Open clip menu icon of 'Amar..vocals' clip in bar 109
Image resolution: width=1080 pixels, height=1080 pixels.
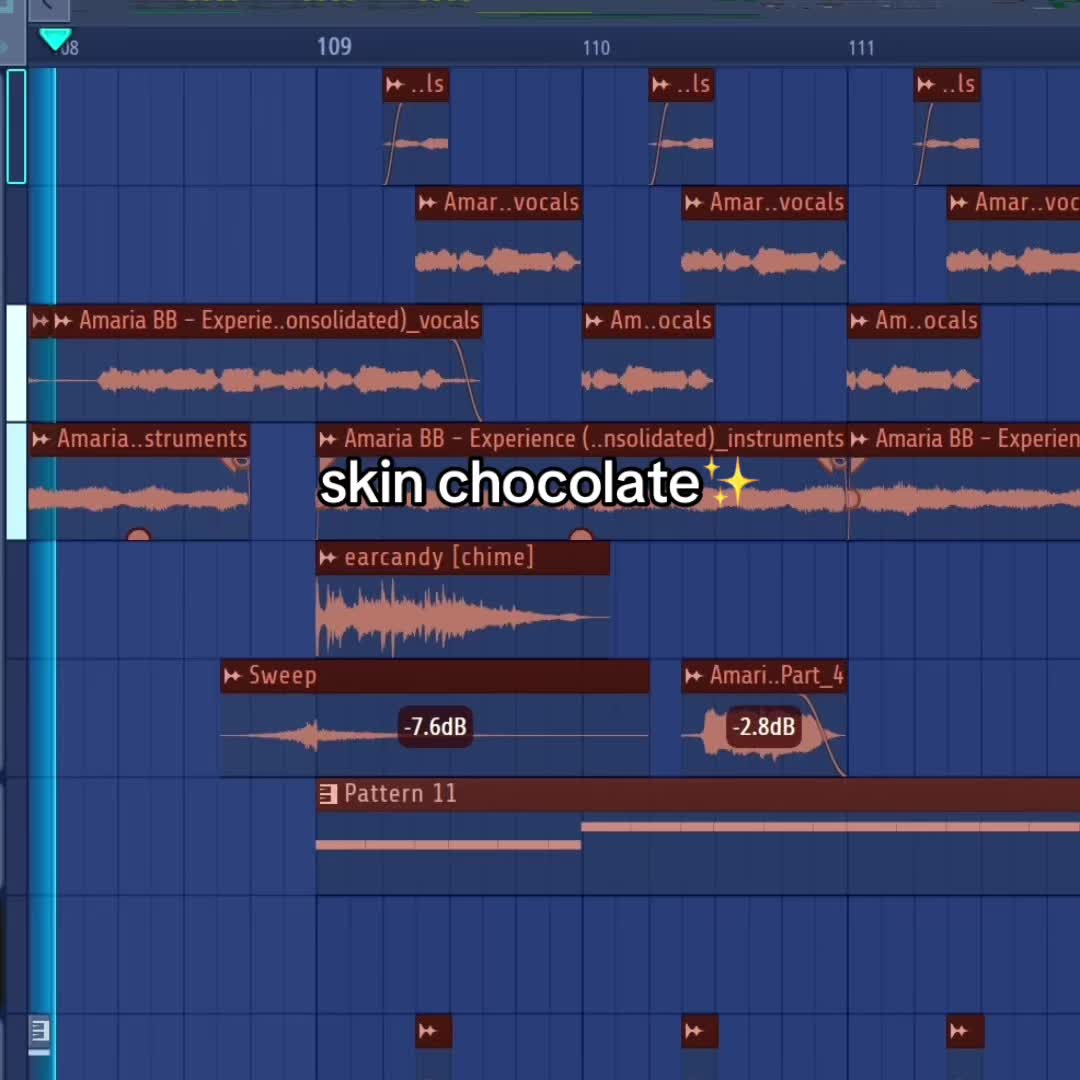pyautogui.click(x=428, y=203)
